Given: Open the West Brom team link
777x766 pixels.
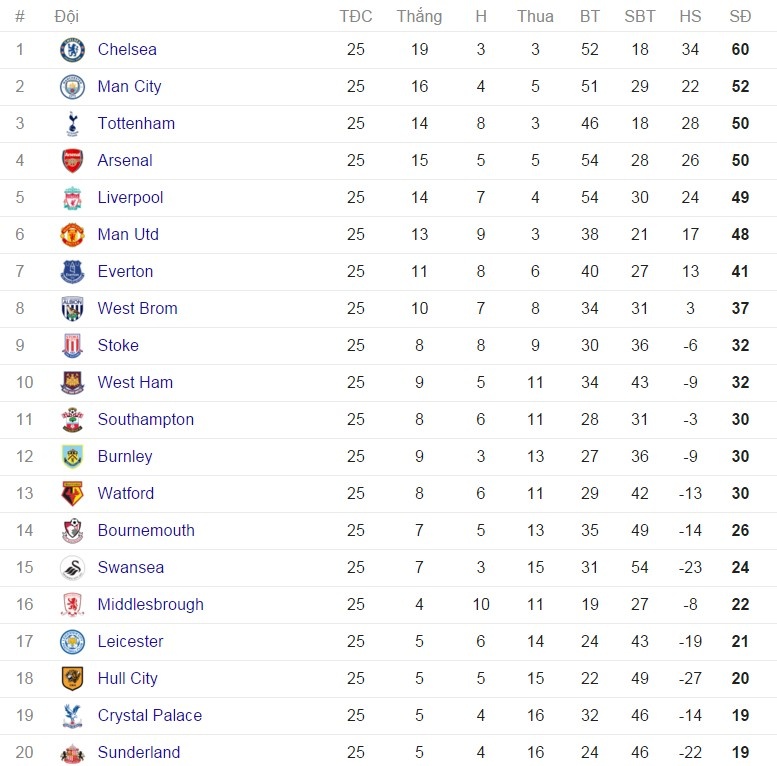Looking at the screenshot, I should pos(137,308).
